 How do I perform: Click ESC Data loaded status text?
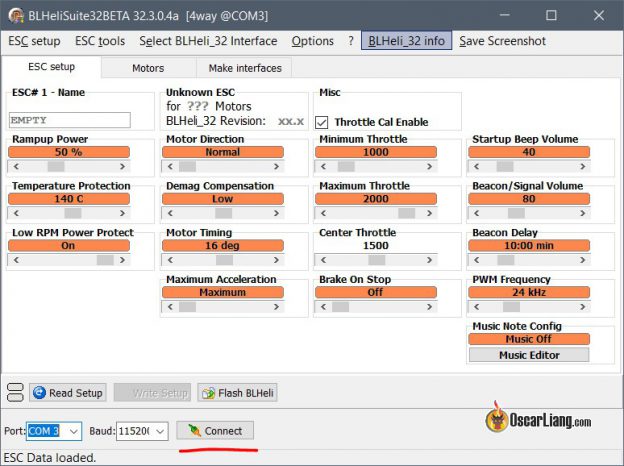[50, 458]
